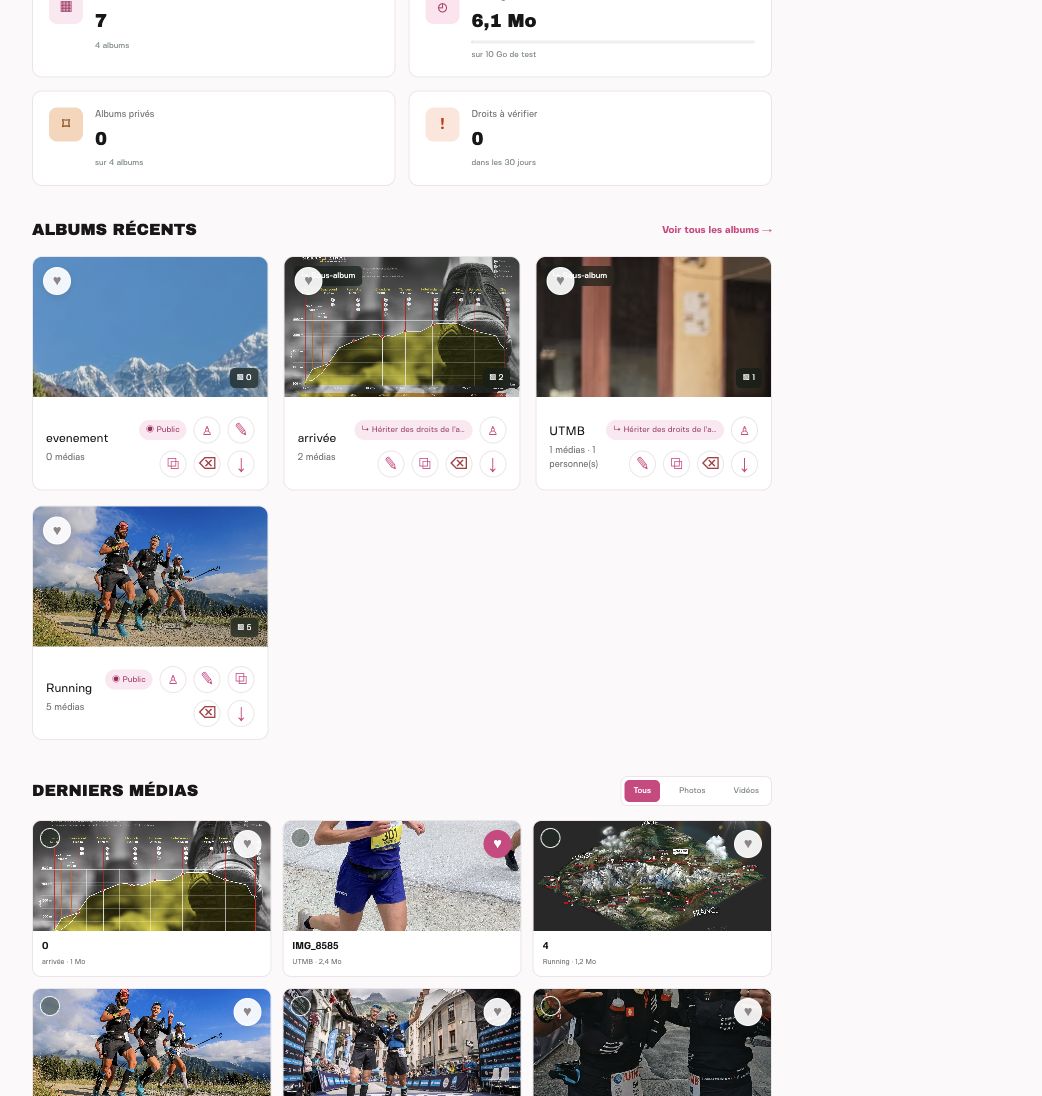This screenshot has width=1042, height=1096.
Task: Open the evenement album title
Action: point(77,438)
